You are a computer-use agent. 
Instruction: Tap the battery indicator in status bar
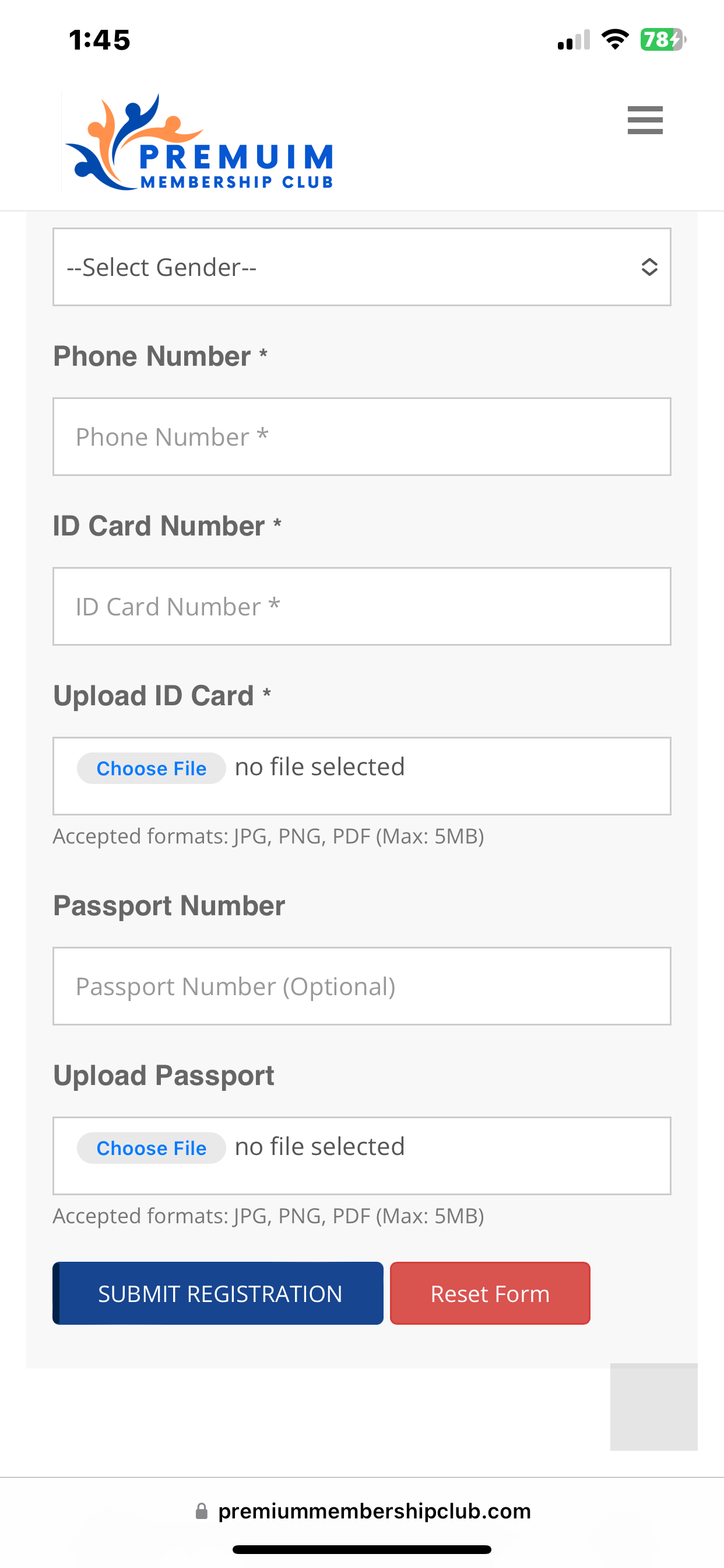[663, 40]
